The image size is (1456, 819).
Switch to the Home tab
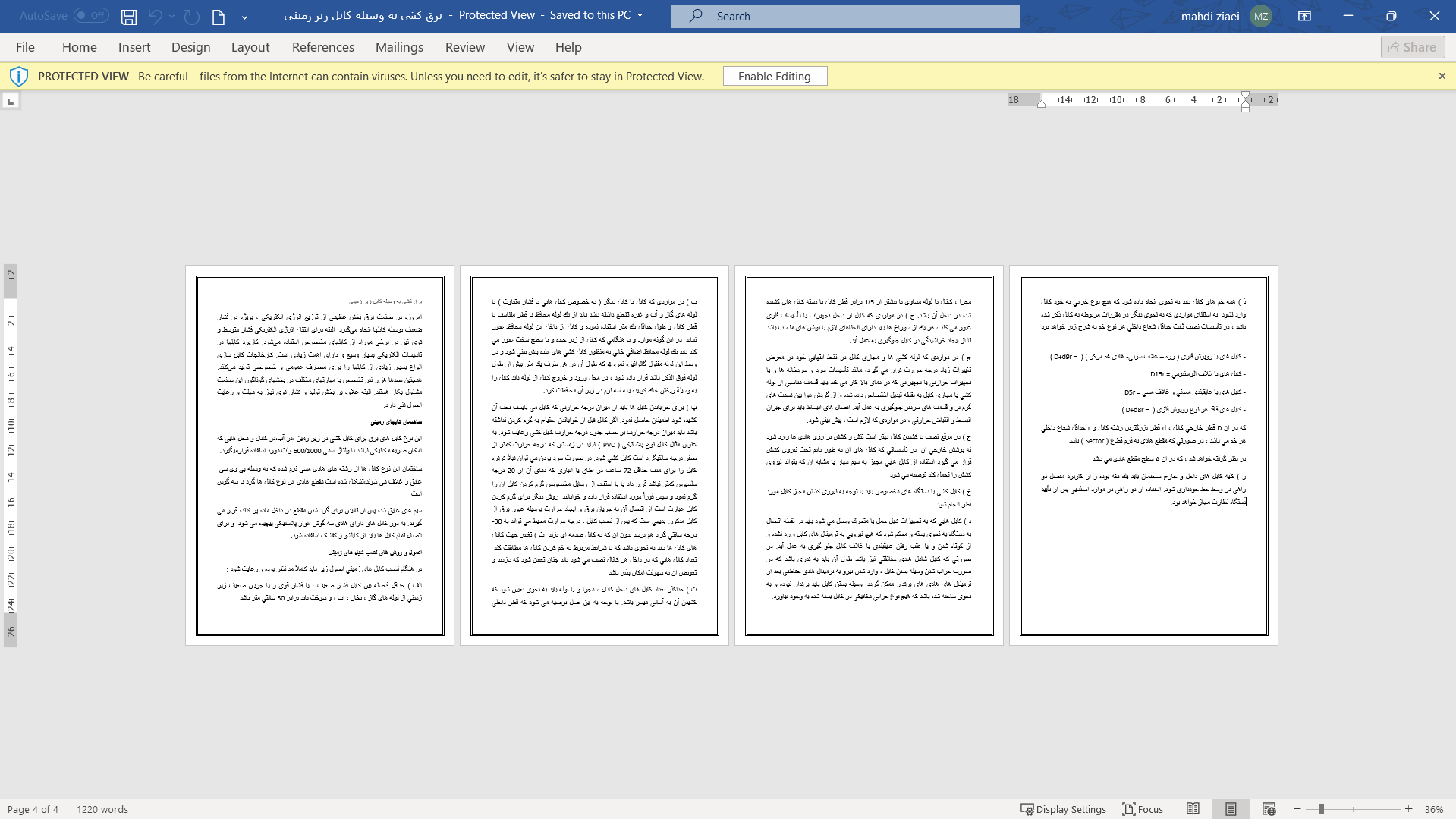pos(80,47)
